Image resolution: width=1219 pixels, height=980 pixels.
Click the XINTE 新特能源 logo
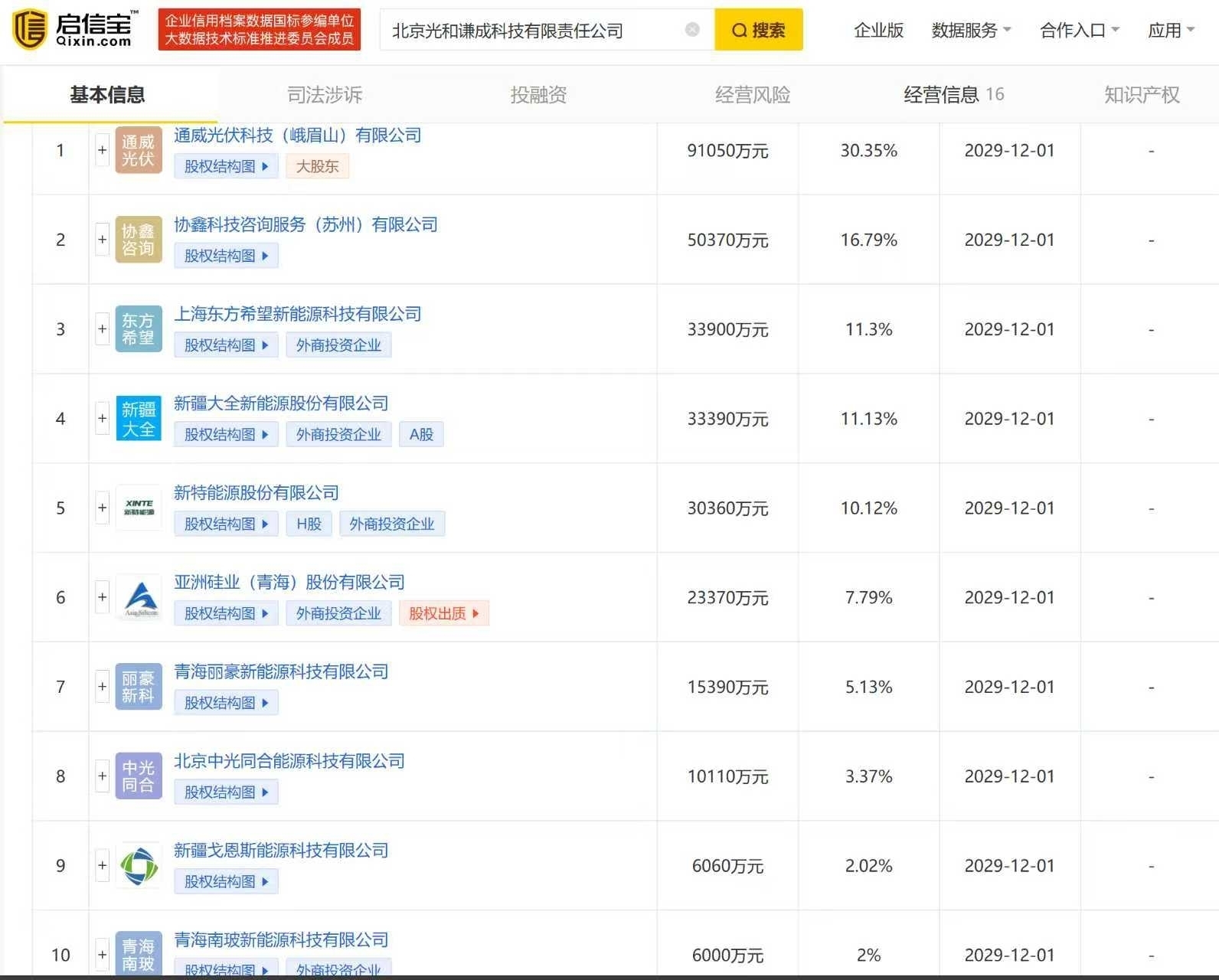pos(139,508)
